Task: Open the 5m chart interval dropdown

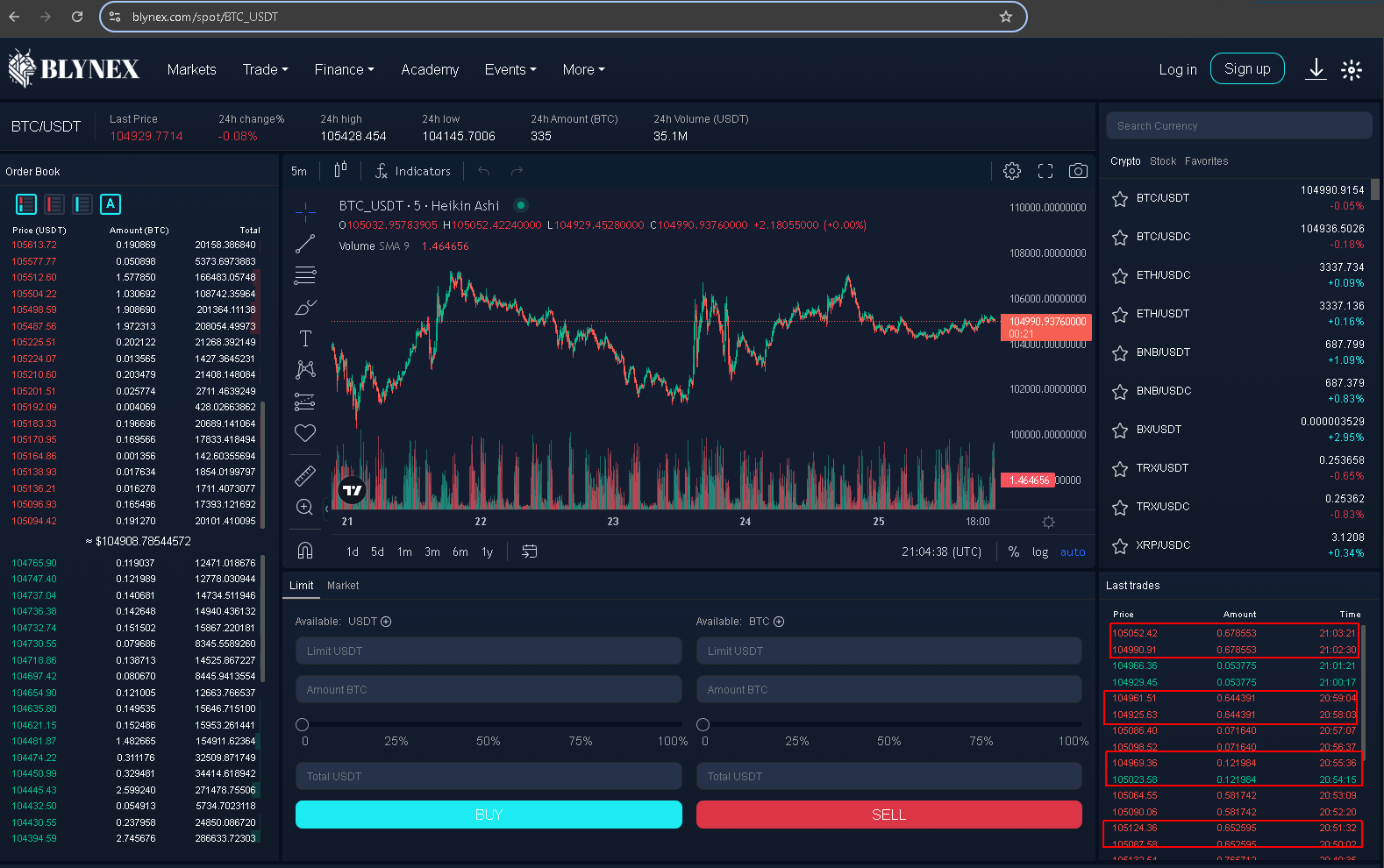Action: (299, 171)
